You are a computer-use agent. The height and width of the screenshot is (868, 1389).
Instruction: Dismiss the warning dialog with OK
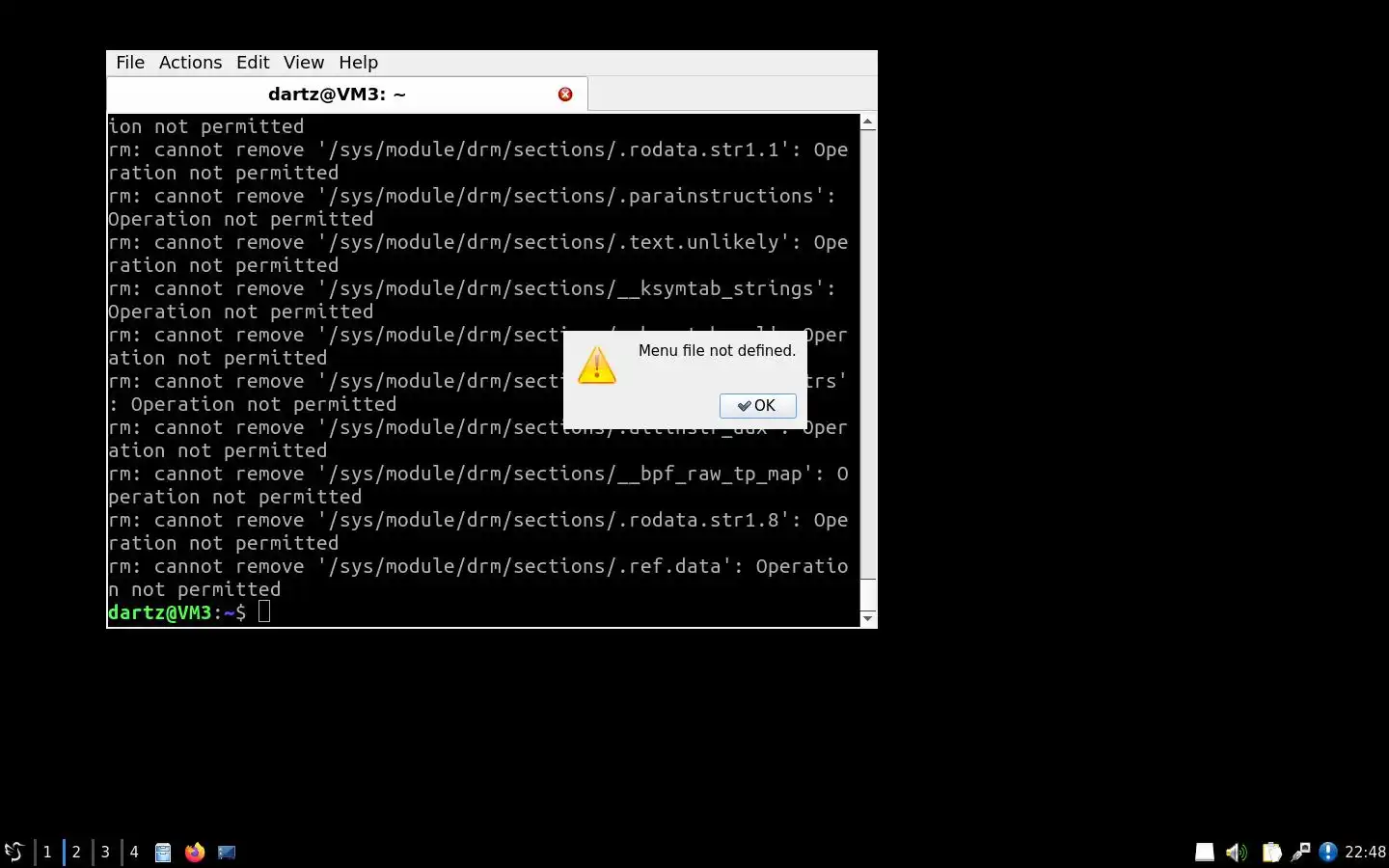click(757, 406)
